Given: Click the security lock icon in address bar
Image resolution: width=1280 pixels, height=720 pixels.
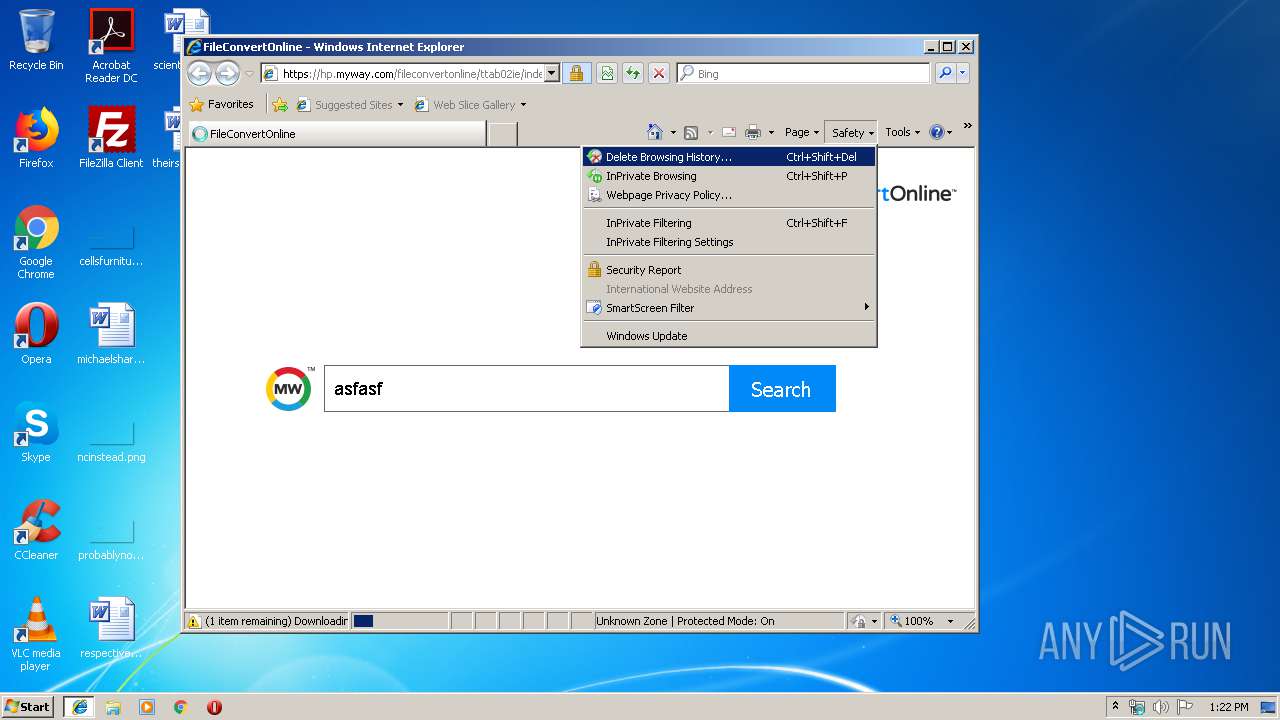Looking at the screenshot, I should tap(576, 73).
